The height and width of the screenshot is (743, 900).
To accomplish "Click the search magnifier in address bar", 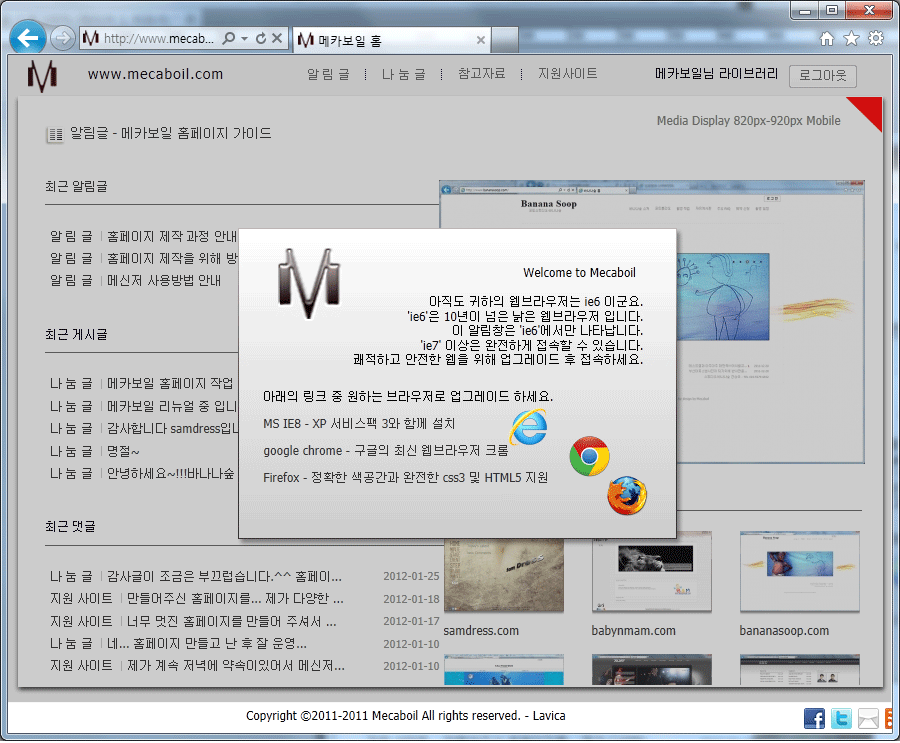I will 228,38.
